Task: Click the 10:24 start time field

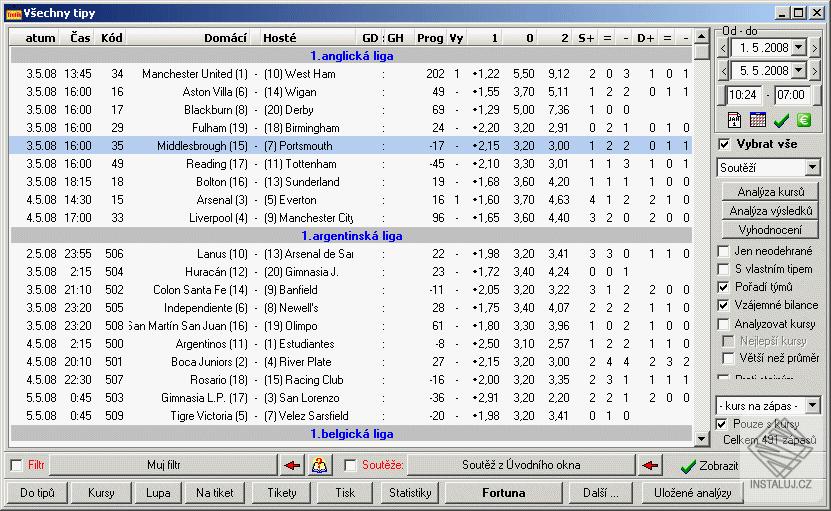Action: (x=744, y=95)
